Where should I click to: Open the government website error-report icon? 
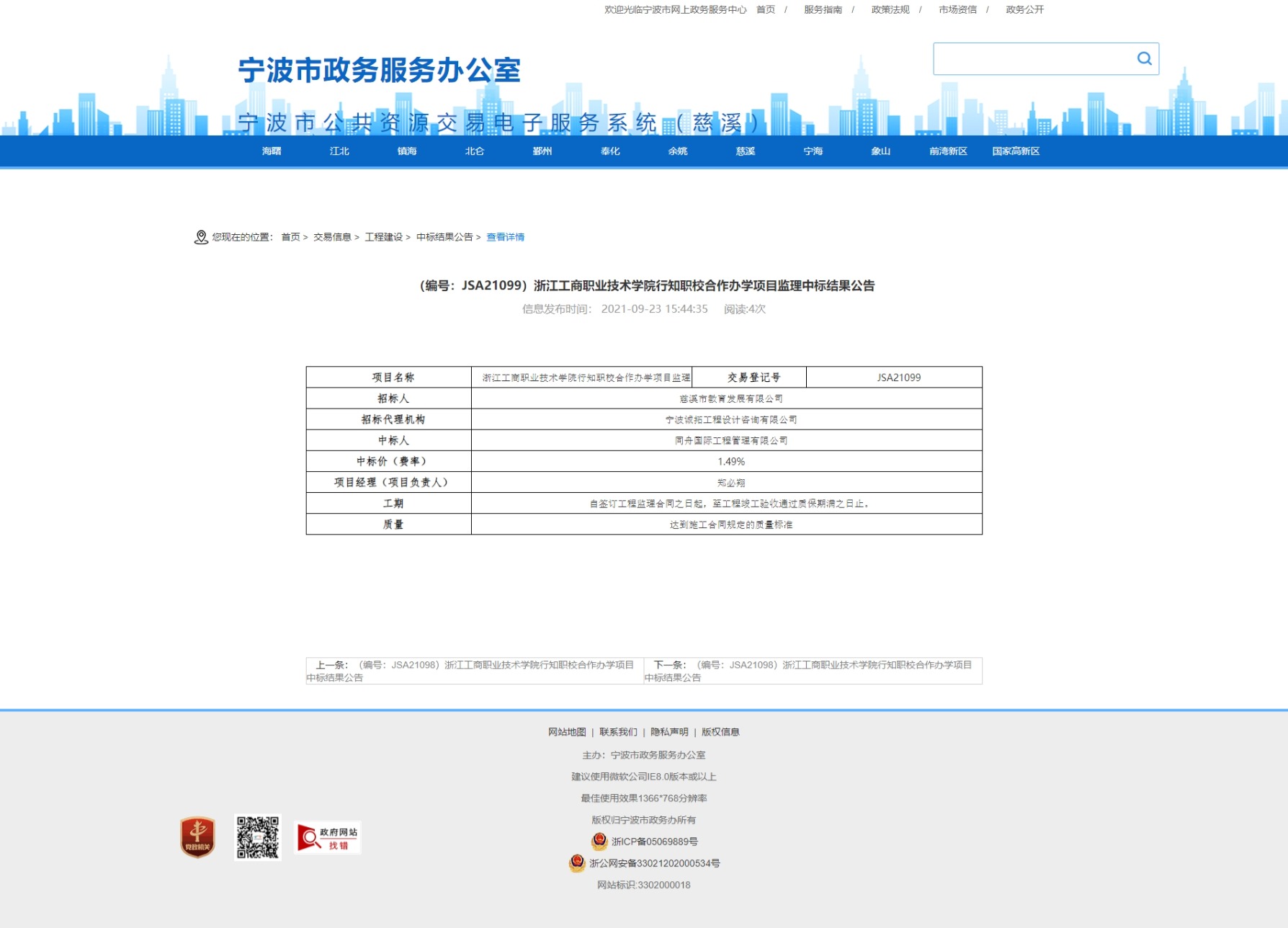(328, 838)
